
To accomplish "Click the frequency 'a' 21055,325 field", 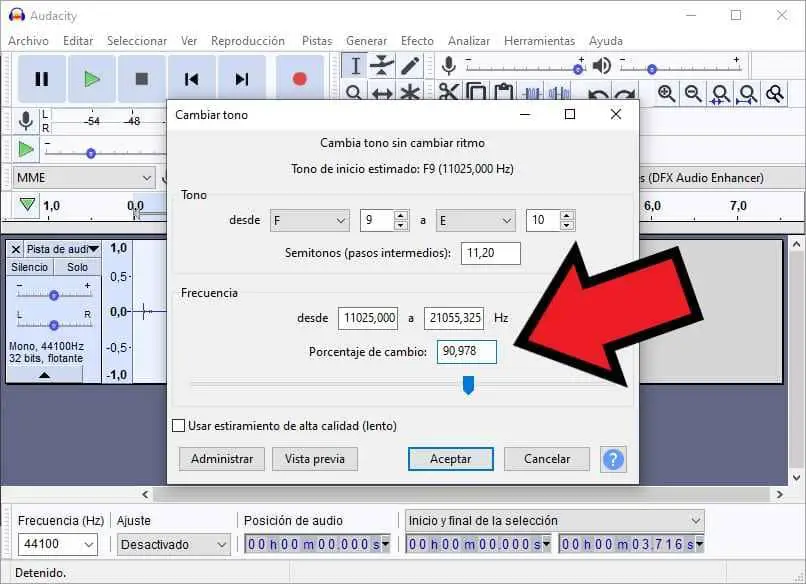I will (x=454, y=318).
